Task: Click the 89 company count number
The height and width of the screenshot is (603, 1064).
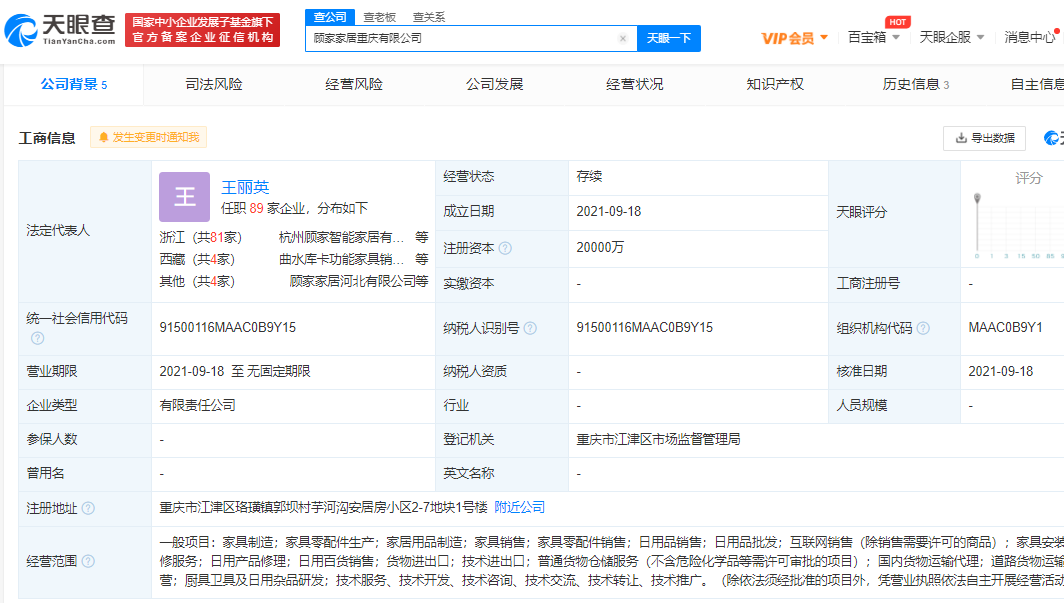Action: click(256, 208)
